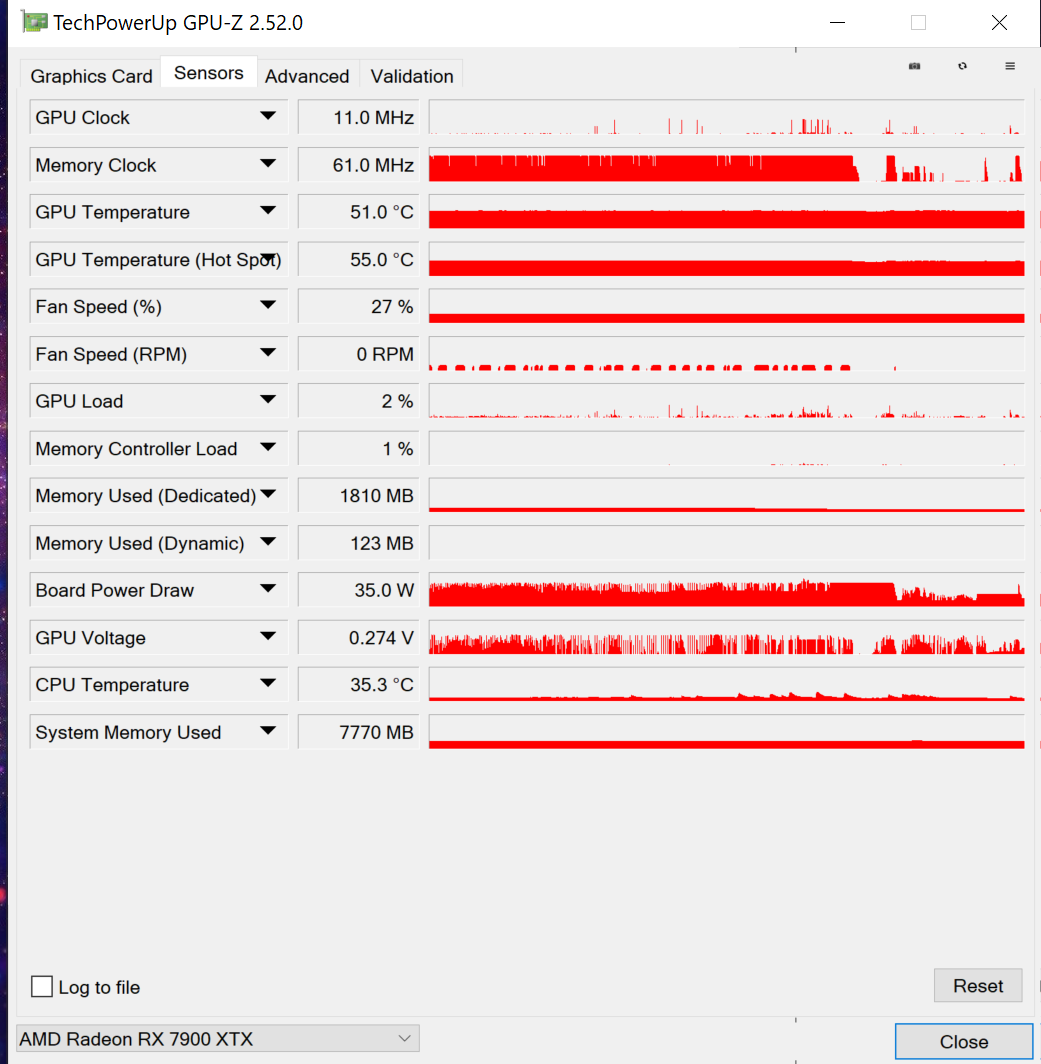
Task: Open the AMD Radeon RX 7900 XTX selector
Action: (x=217, y=1038)
